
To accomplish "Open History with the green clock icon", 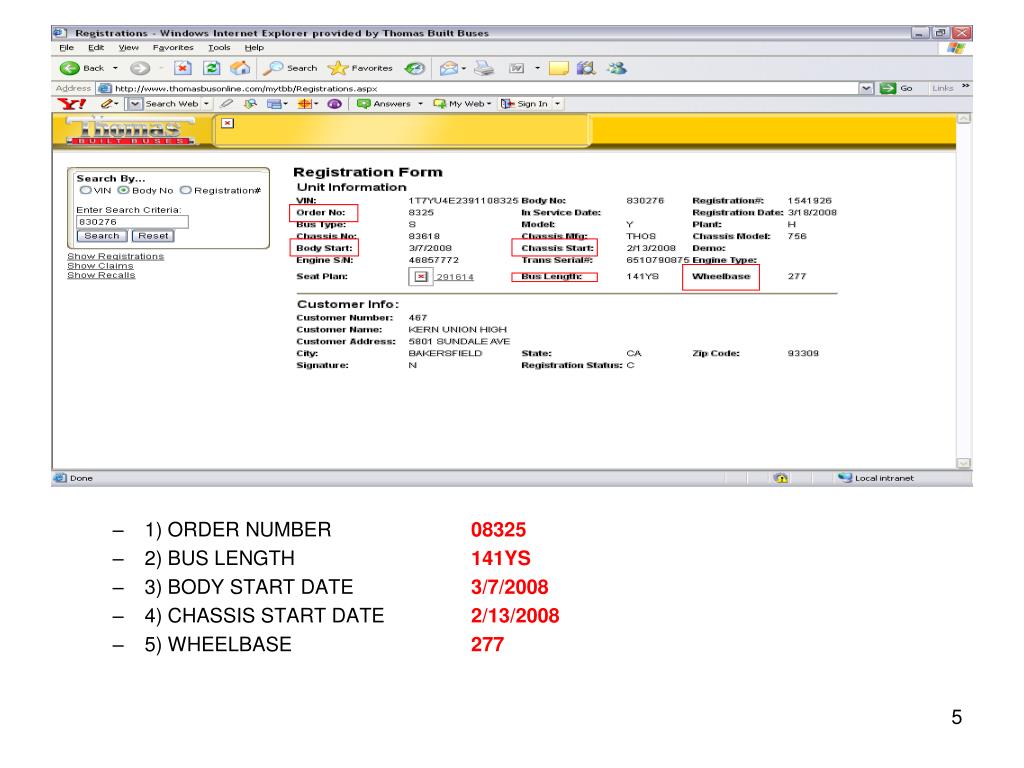I will click(x=415, y=68).
